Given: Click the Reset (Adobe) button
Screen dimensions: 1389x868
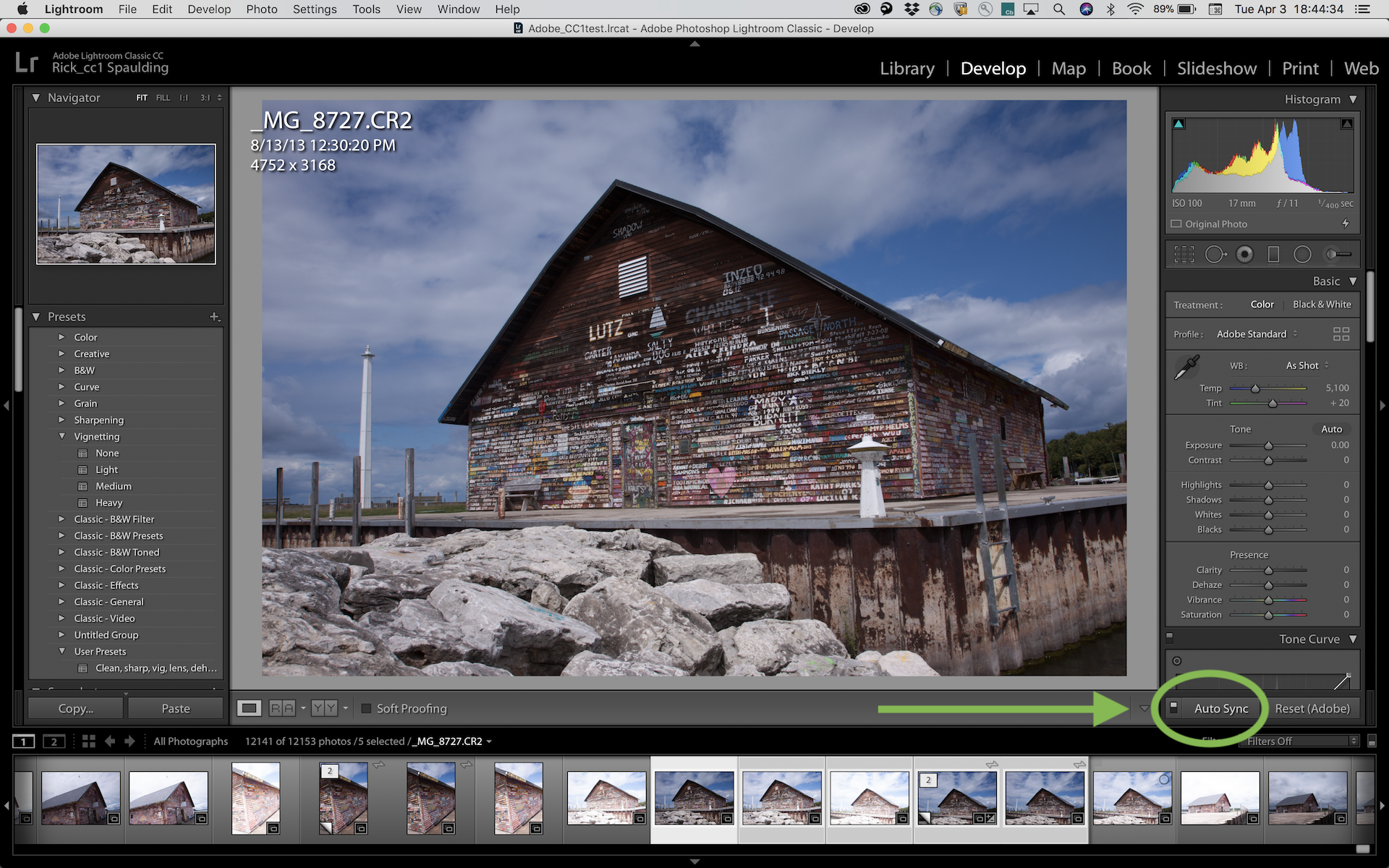Looking at the screenshot, I should pos(1312,709).
